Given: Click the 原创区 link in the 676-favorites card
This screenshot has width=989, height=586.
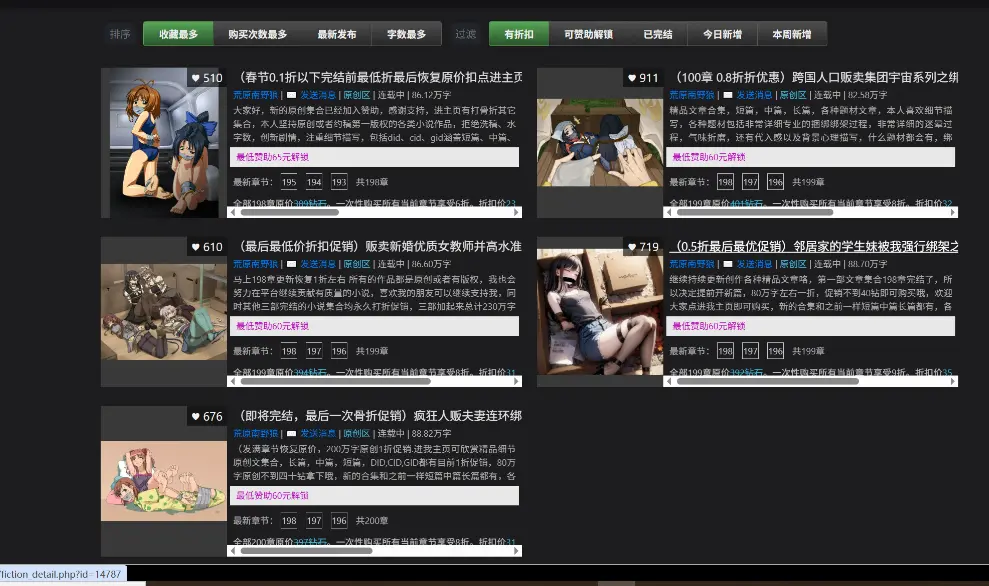Looking at the screenshot, I should (x=356, y=434).
